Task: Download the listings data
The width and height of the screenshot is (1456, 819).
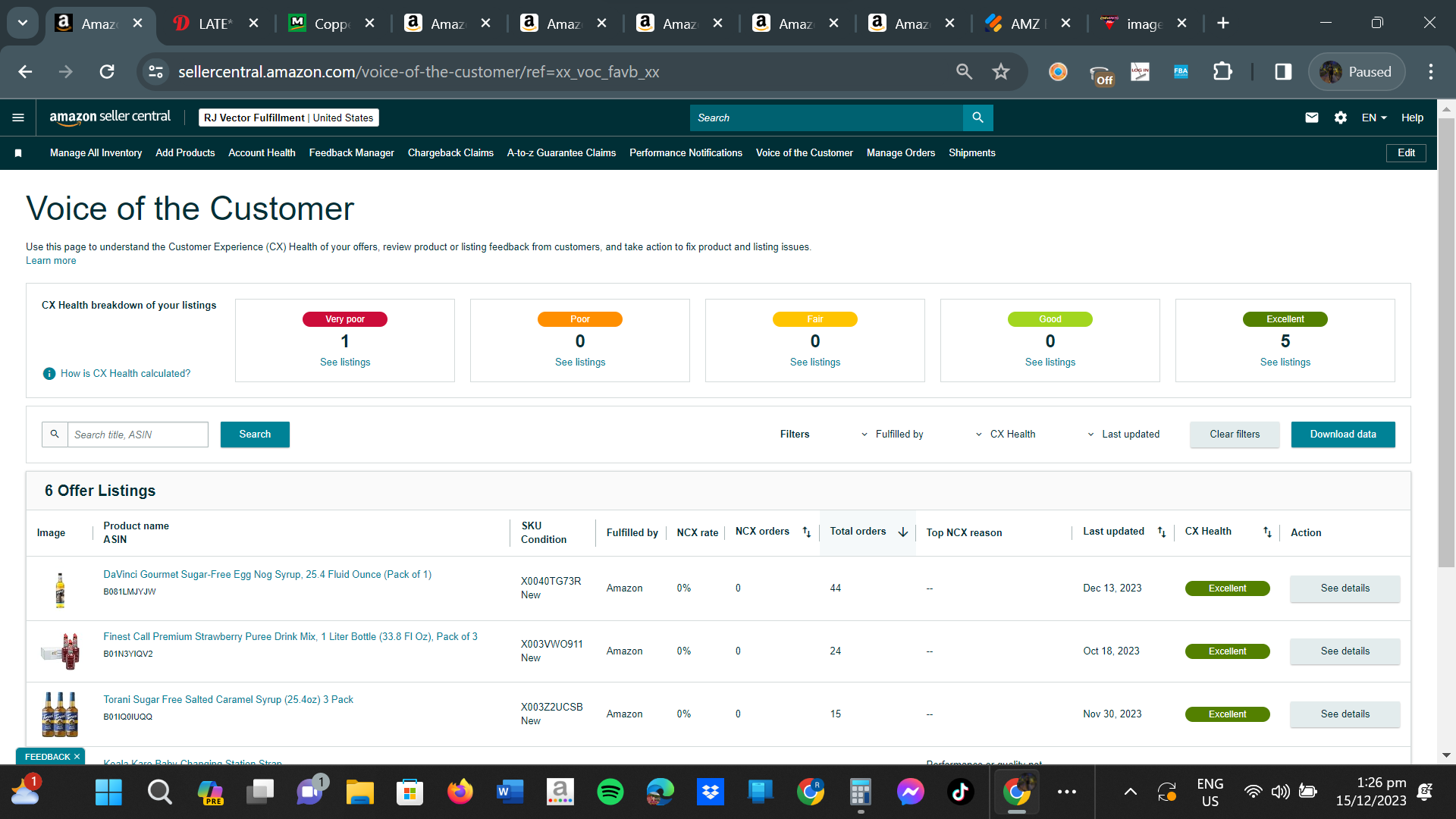Action: click(1343, 435)
